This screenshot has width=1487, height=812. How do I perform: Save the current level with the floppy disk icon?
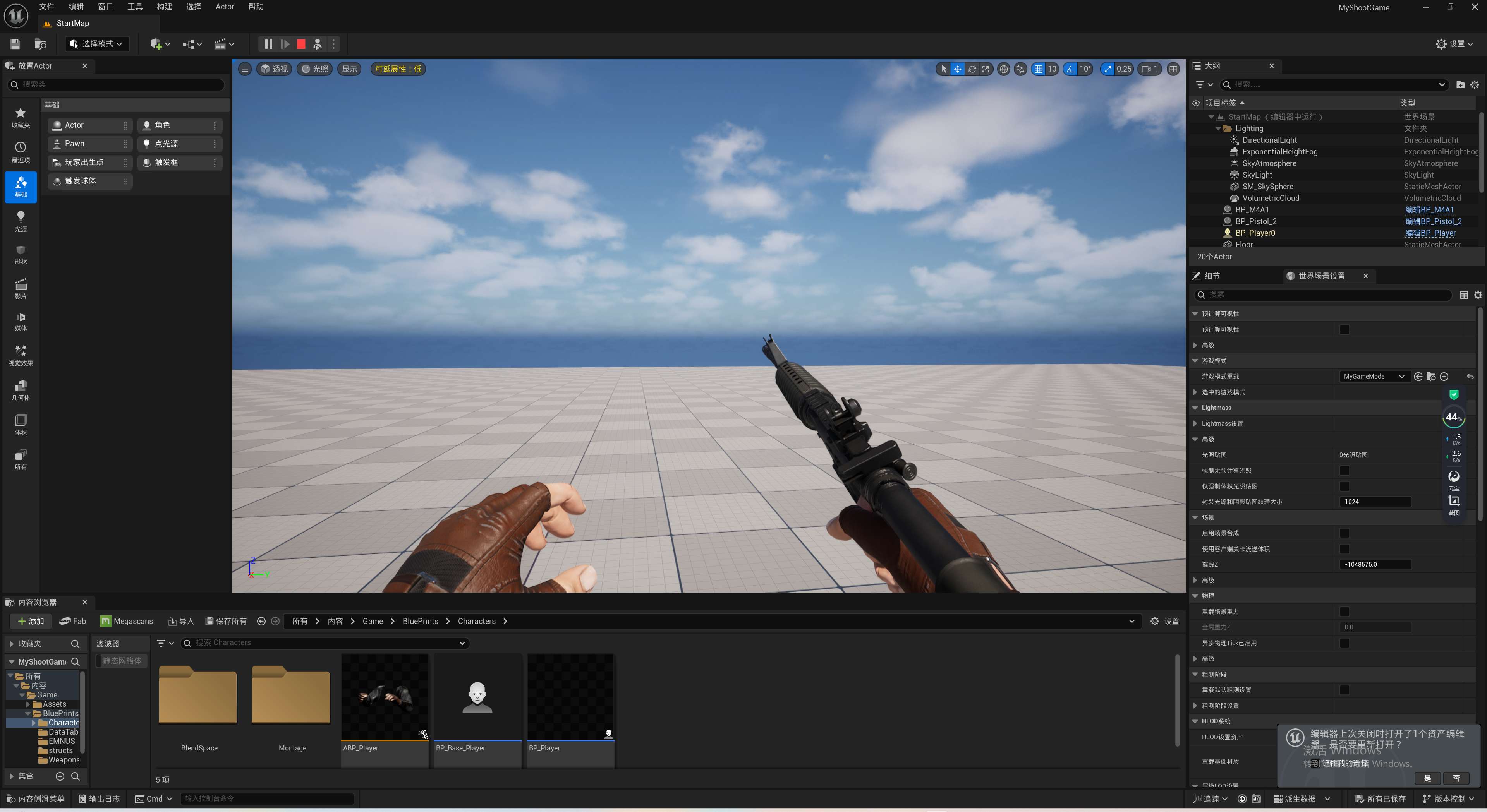click(x=15, y=44)
